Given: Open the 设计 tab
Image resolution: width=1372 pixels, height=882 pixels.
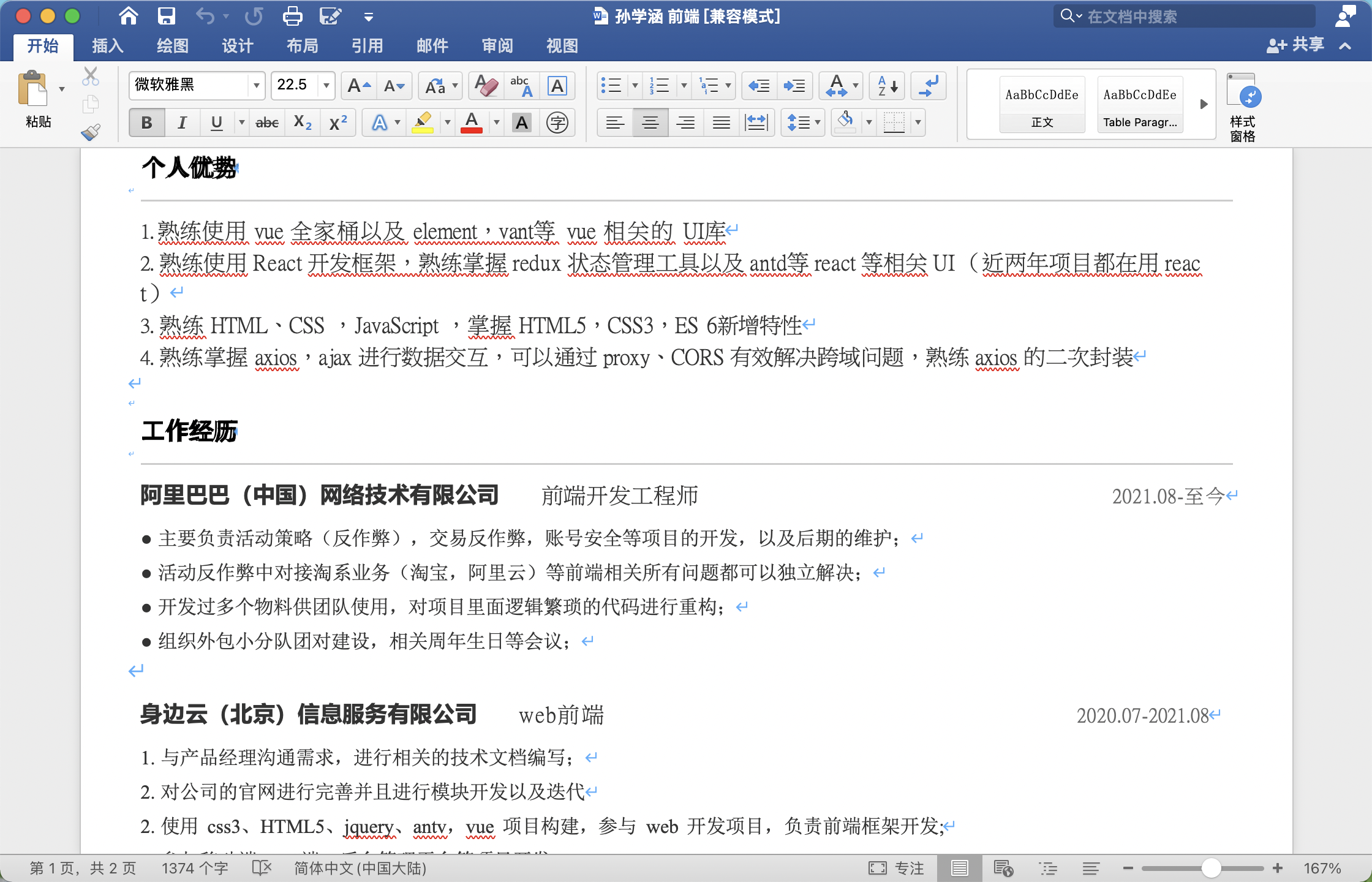Looking at the screenshot, I should (x=238, y=46).
